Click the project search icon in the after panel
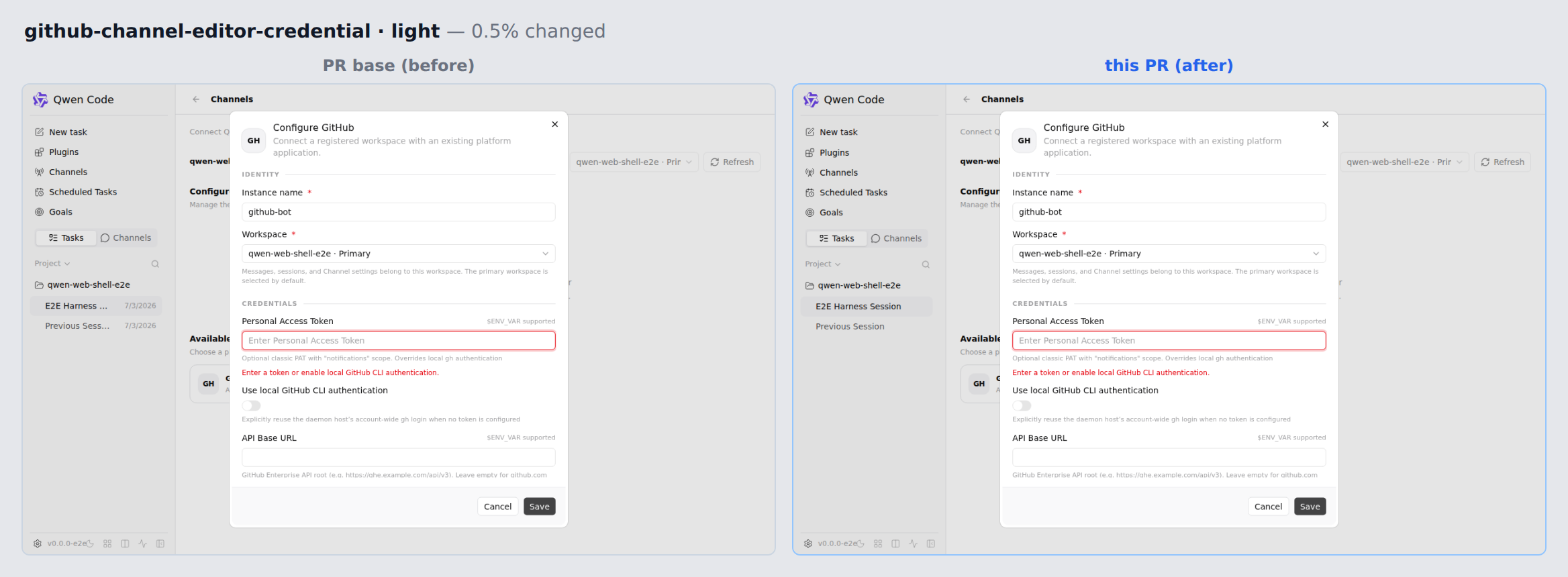The height and width of the screenshot is (577, 1568). click(x=926, y=264)
